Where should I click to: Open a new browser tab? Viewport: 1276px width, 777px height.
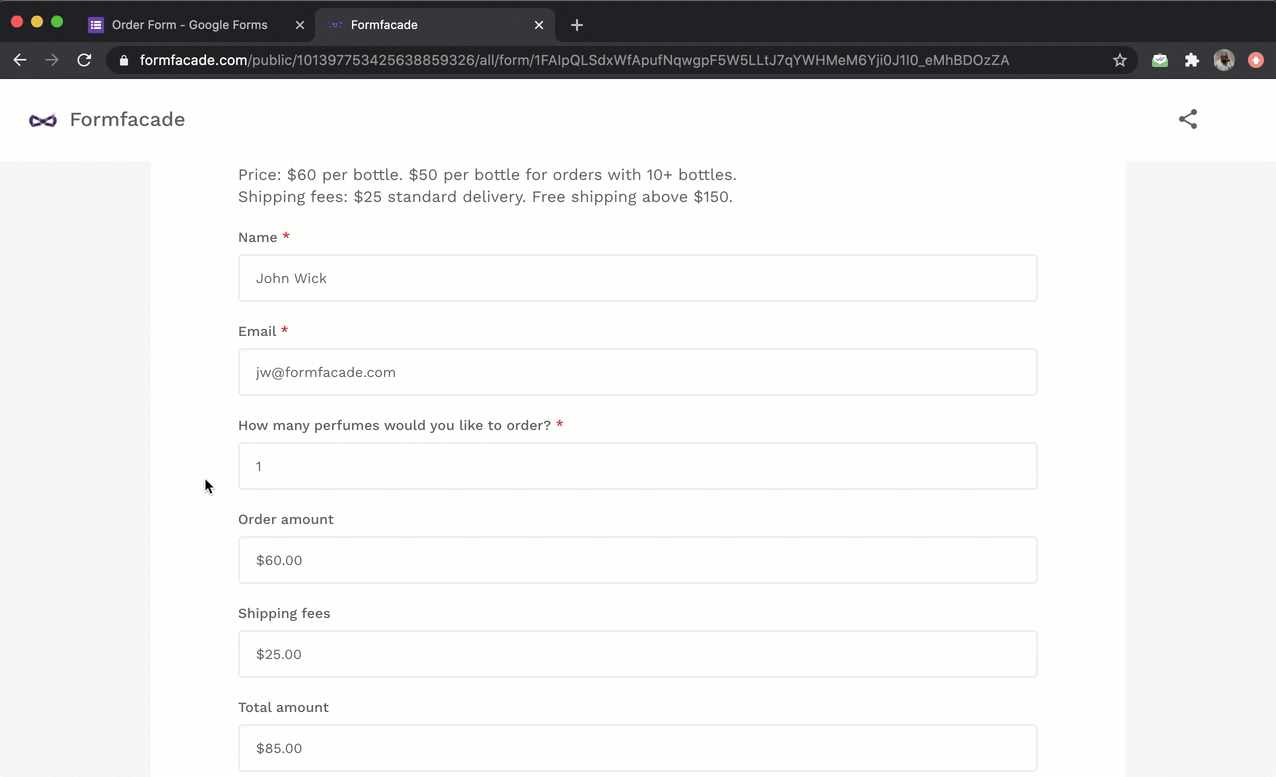coord(577,25)
